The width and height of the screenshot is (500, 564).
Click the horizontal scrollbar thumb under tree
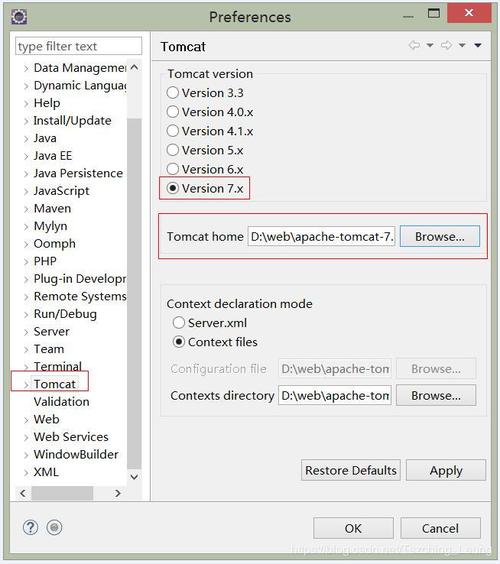(62, 493)
